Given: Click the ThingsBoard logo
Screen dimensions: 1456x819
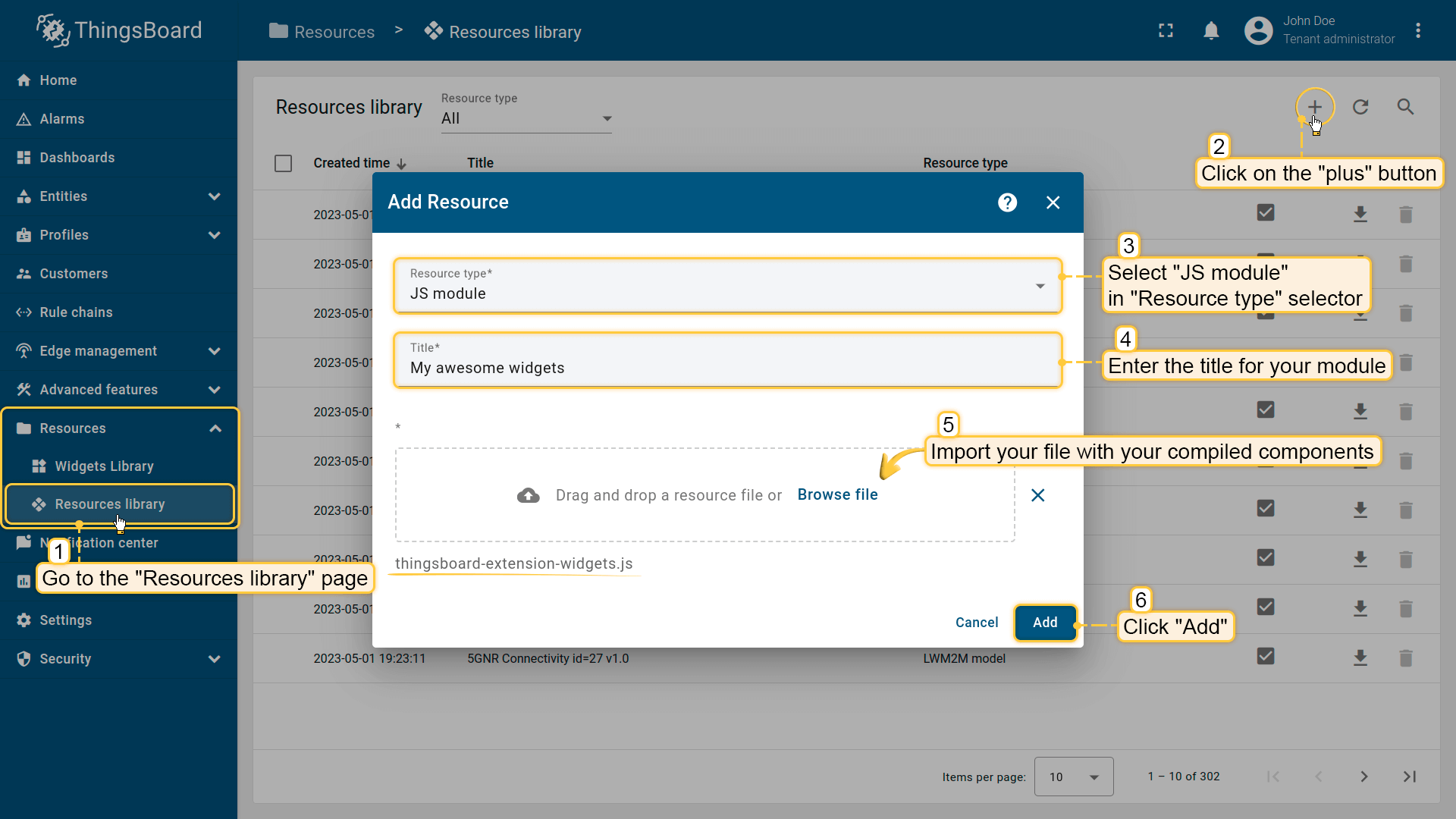Looking at the screenshot, I should (120, 30).
